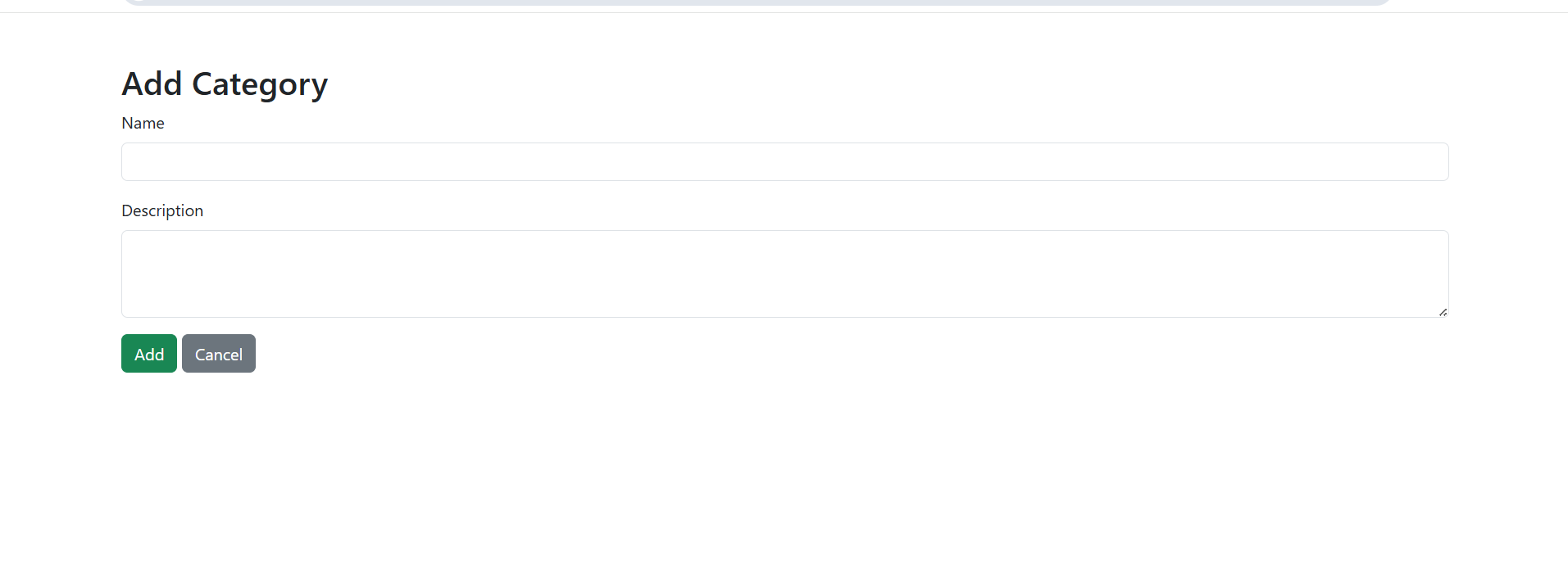Click the Description field label

162,211
